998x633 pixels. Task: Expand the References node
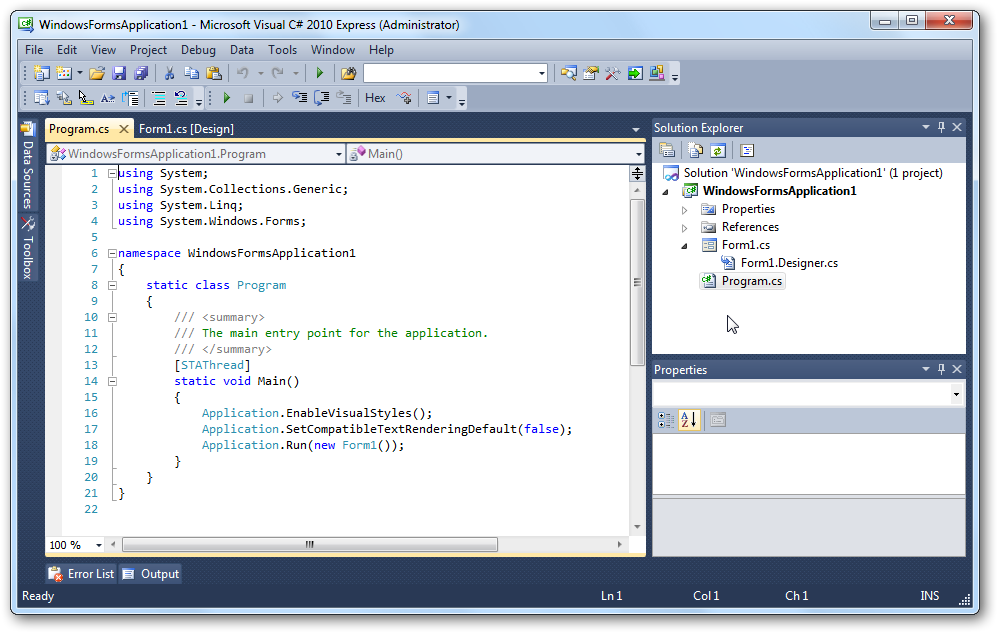point(684,226)
